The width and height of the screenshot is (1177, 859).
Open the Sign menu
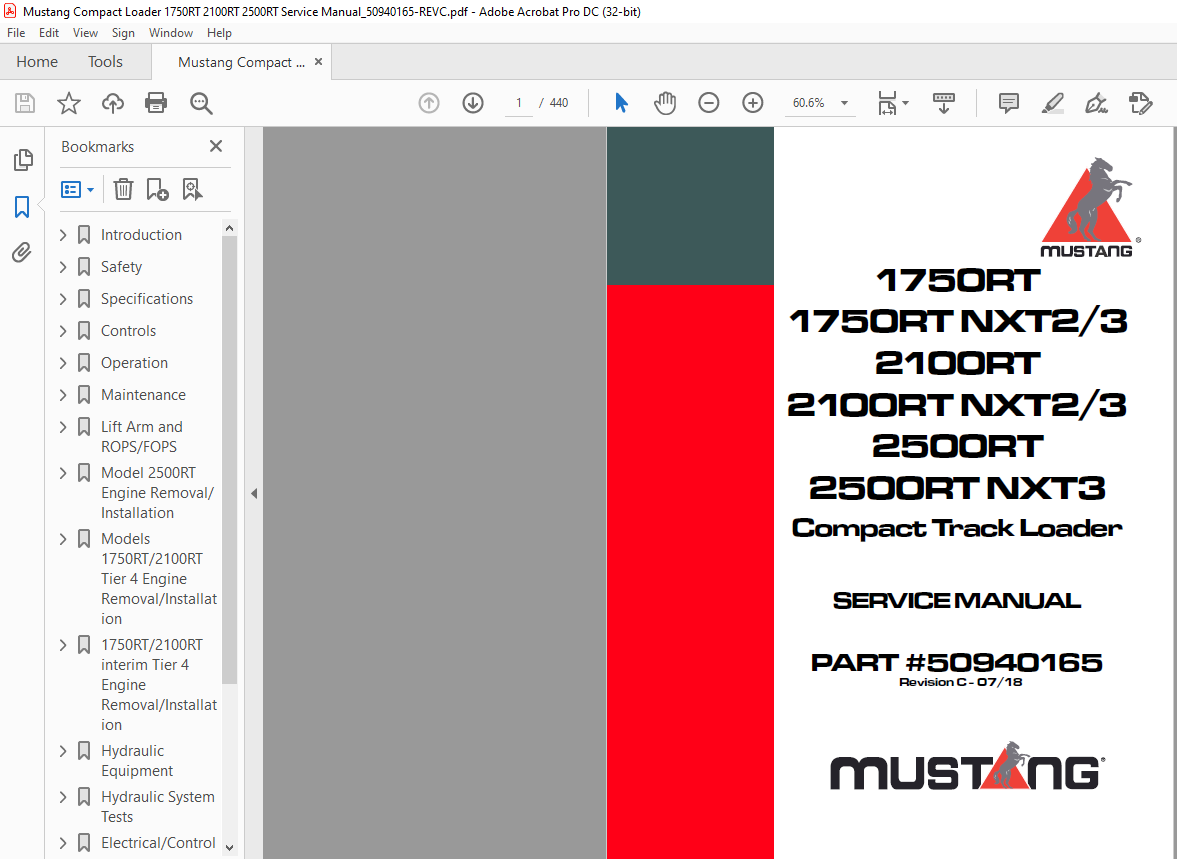[123, 33]
